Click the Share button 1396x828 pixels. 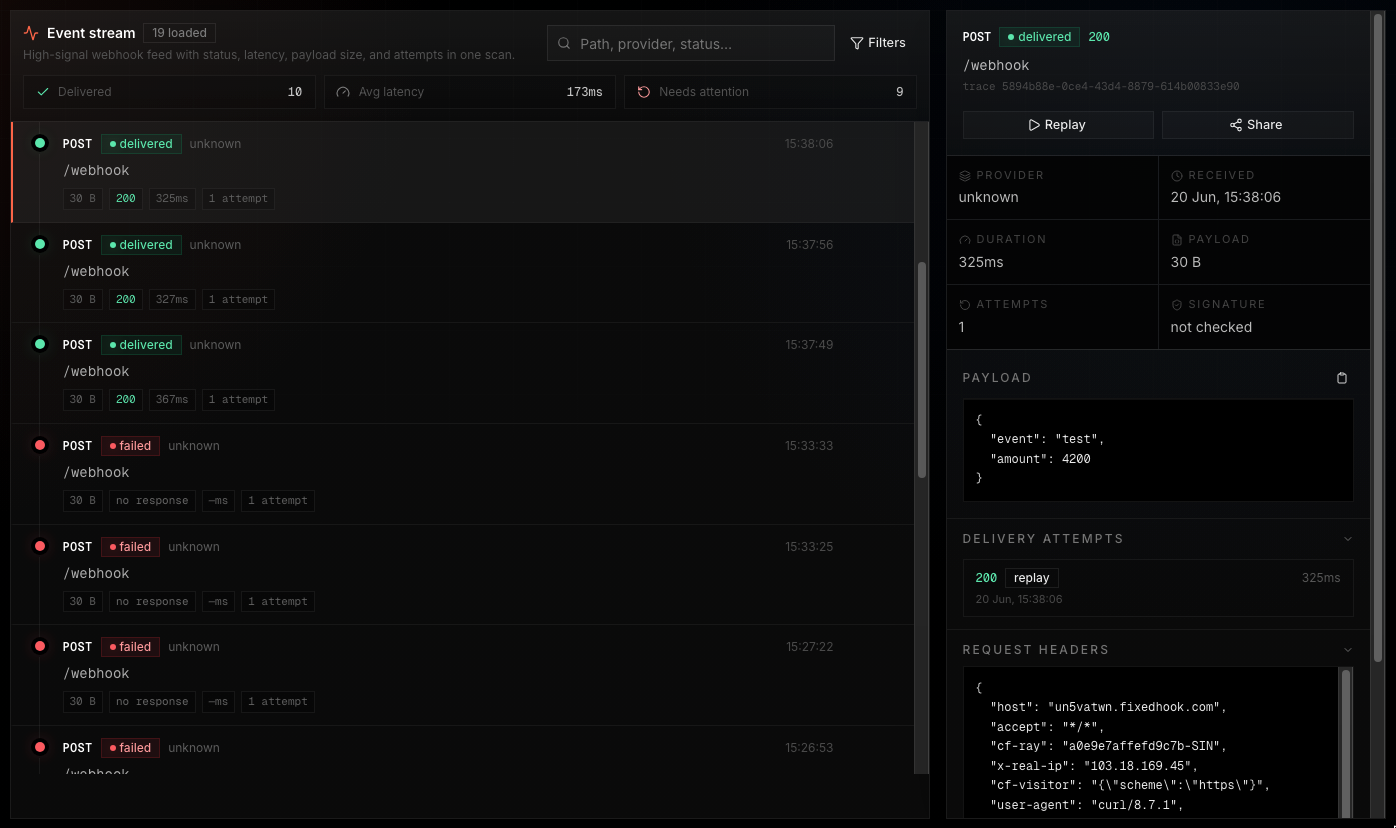click(x=1257, y=125)
